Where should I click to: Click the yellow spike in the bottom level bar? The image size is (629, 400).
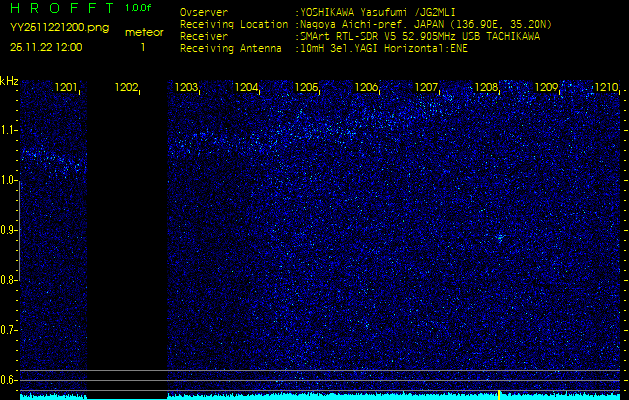498,394
